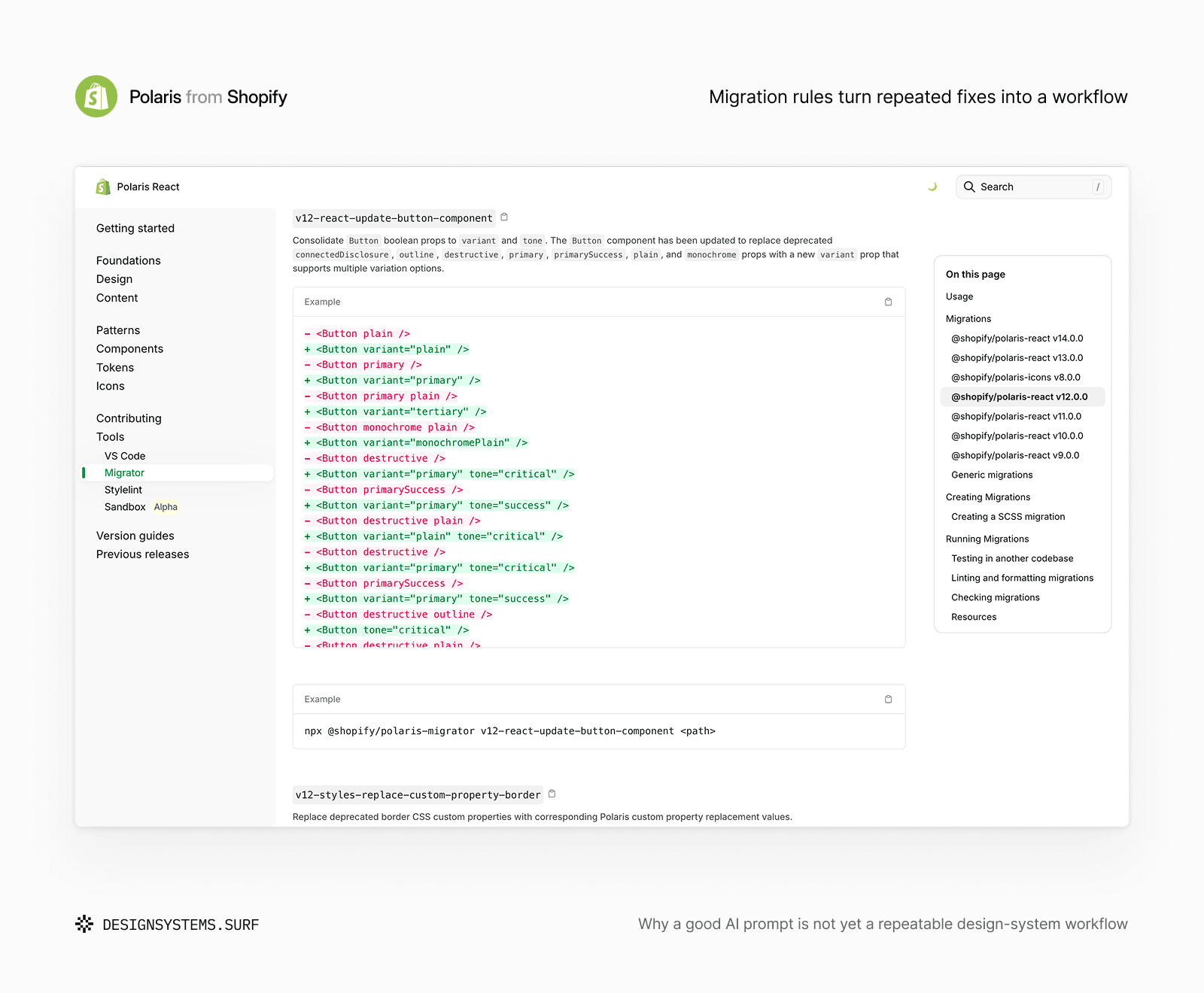The image size is (1204, 993).
Task: Click v12-react-update-button-component heading
Action: [394, 218]
